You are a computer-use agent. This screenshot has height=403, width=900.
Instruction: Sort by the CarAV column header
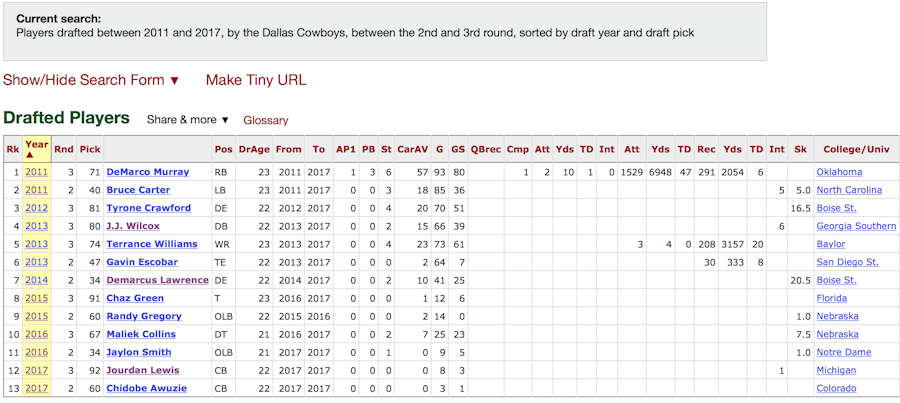pos(412,149)
